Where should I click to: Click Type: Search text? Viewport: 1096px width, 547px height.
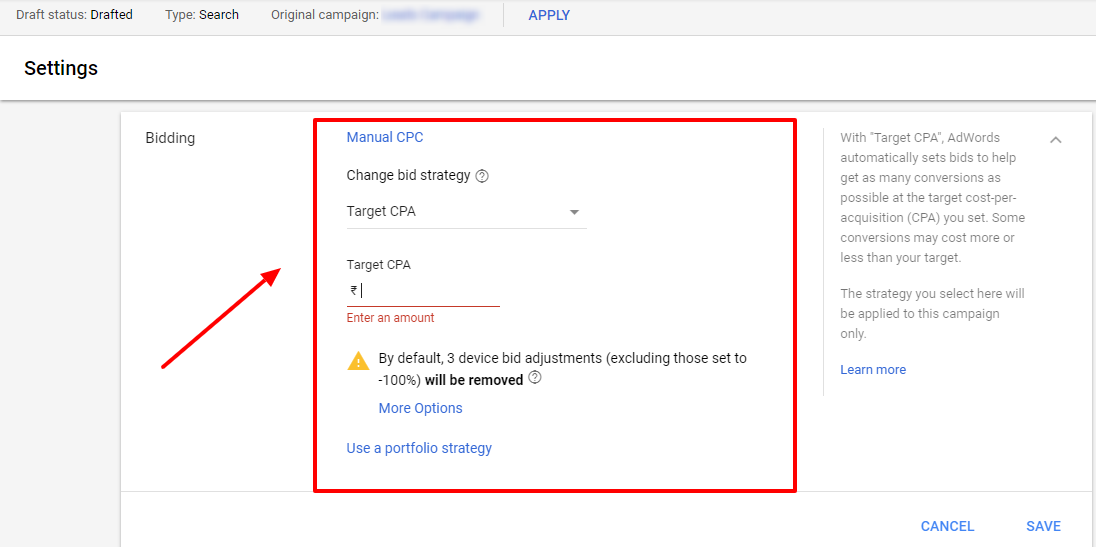coord(202,15)
